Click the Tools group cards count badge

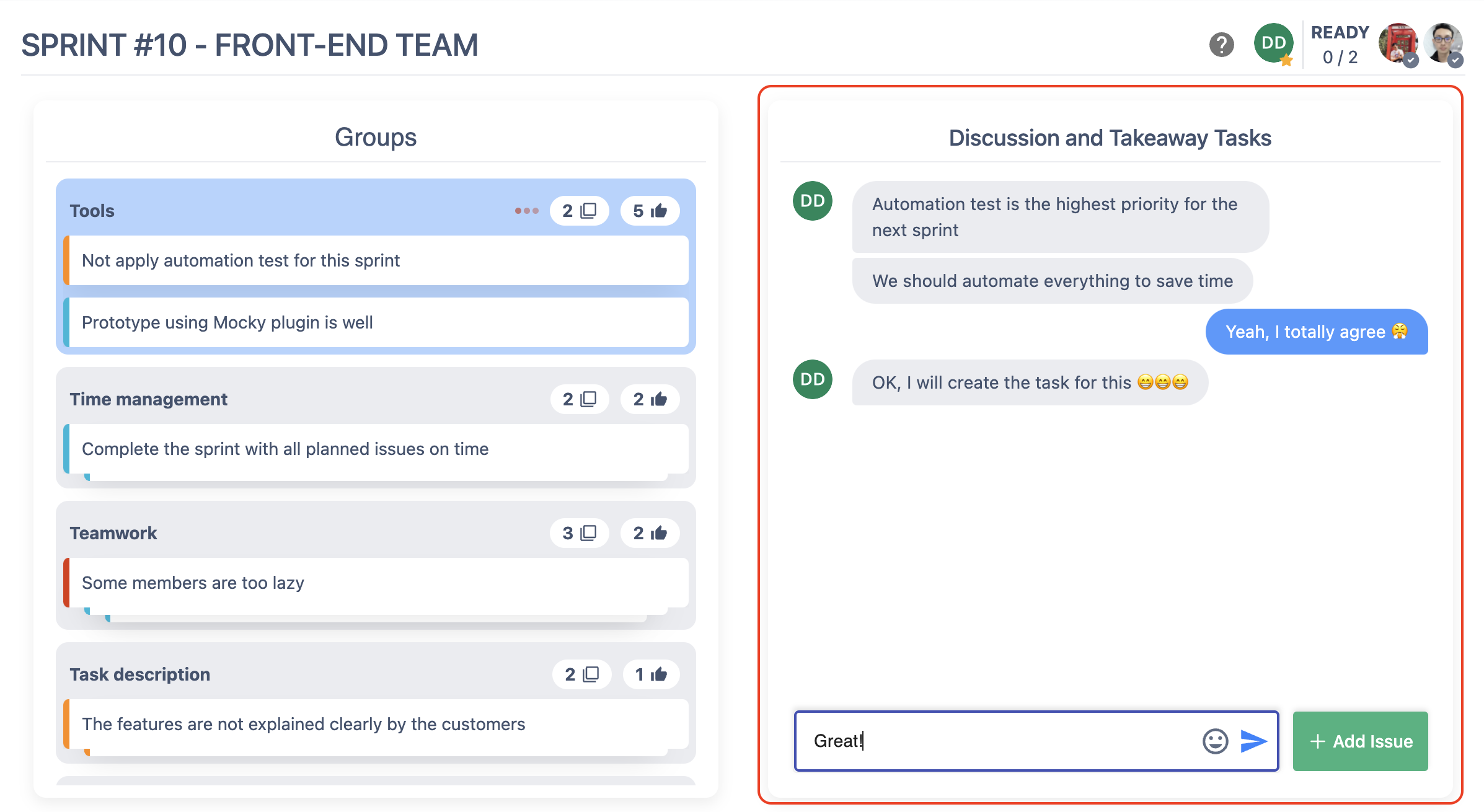(579, 211)
